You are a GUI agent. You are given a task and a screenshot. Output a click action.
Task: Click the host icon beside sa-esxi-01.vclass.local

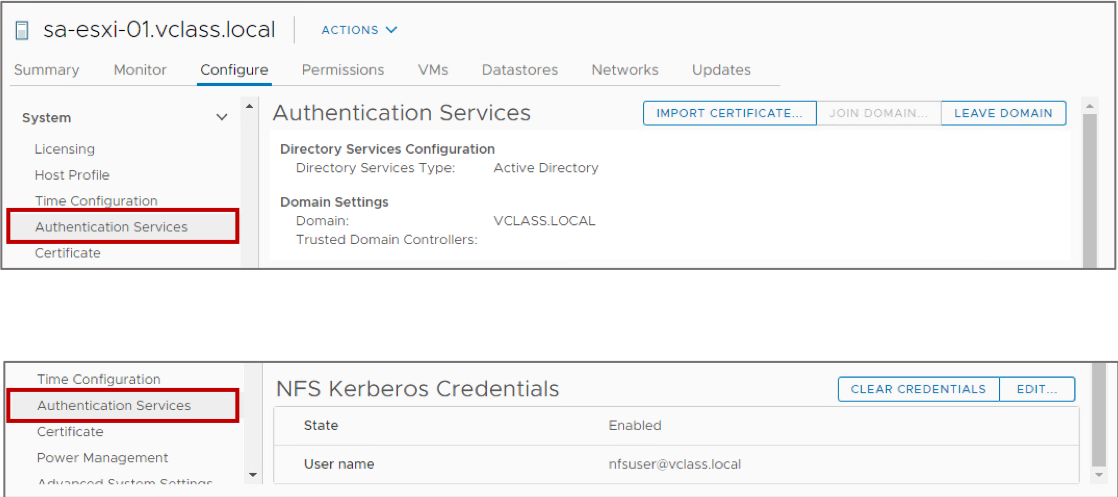[22, 31]
